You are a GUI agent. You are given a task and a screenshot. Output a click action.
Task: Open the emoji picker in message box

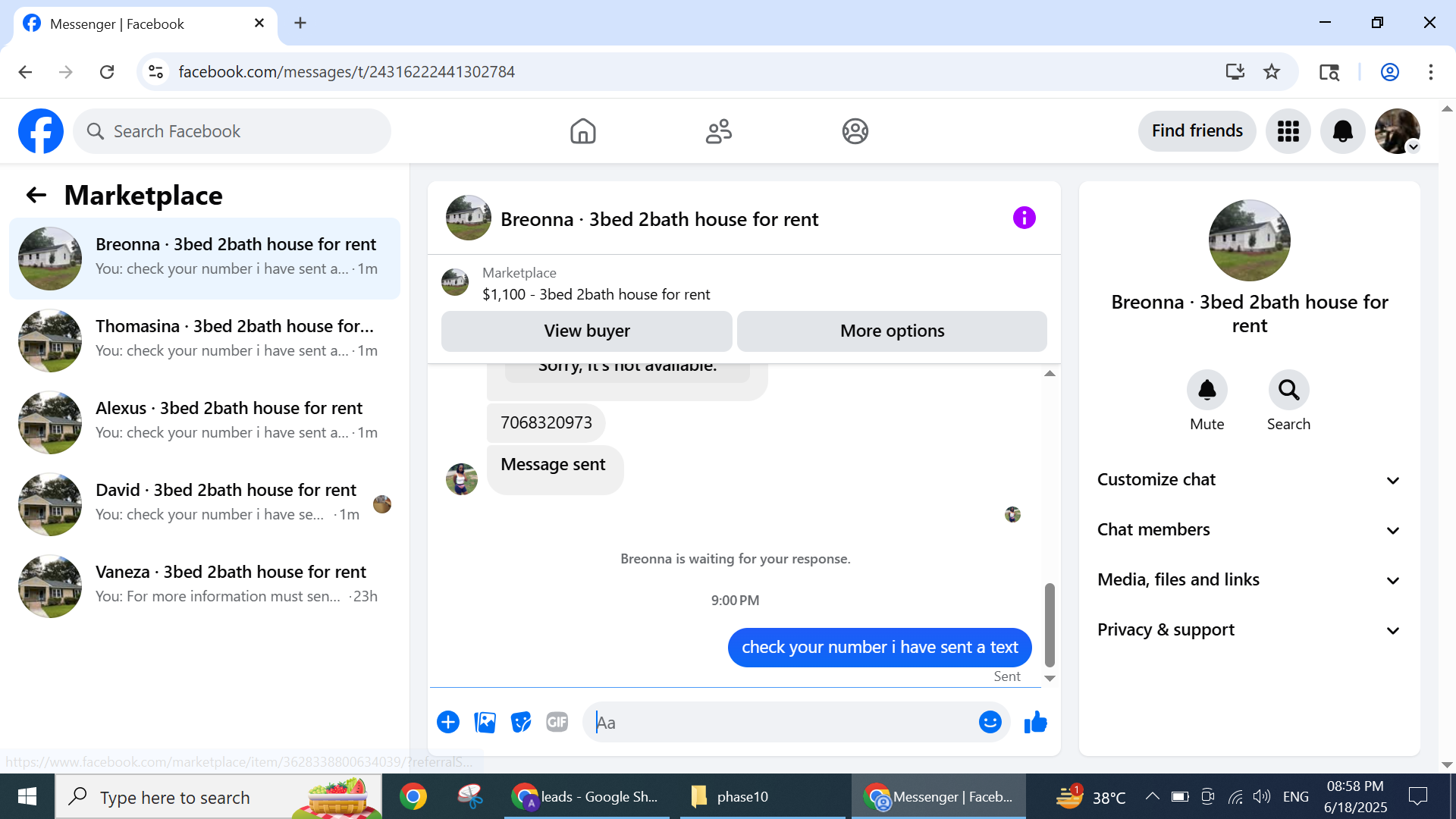pos(990,722)
